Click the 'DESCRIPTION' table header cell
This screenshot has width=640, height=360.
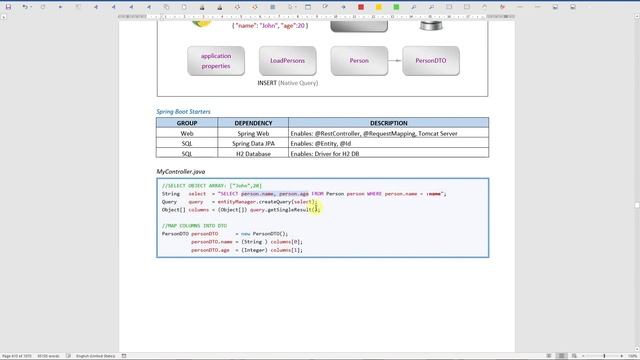tap(389, 123)
